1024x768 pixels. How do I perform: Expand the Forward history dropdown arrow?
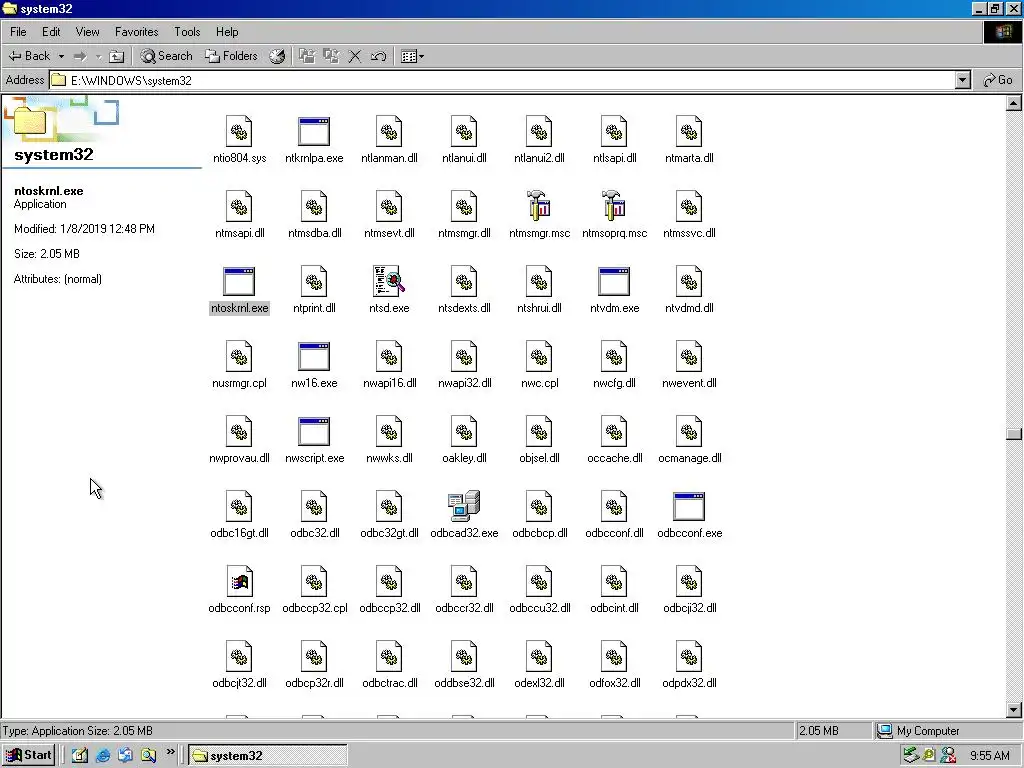pos(98,56)
